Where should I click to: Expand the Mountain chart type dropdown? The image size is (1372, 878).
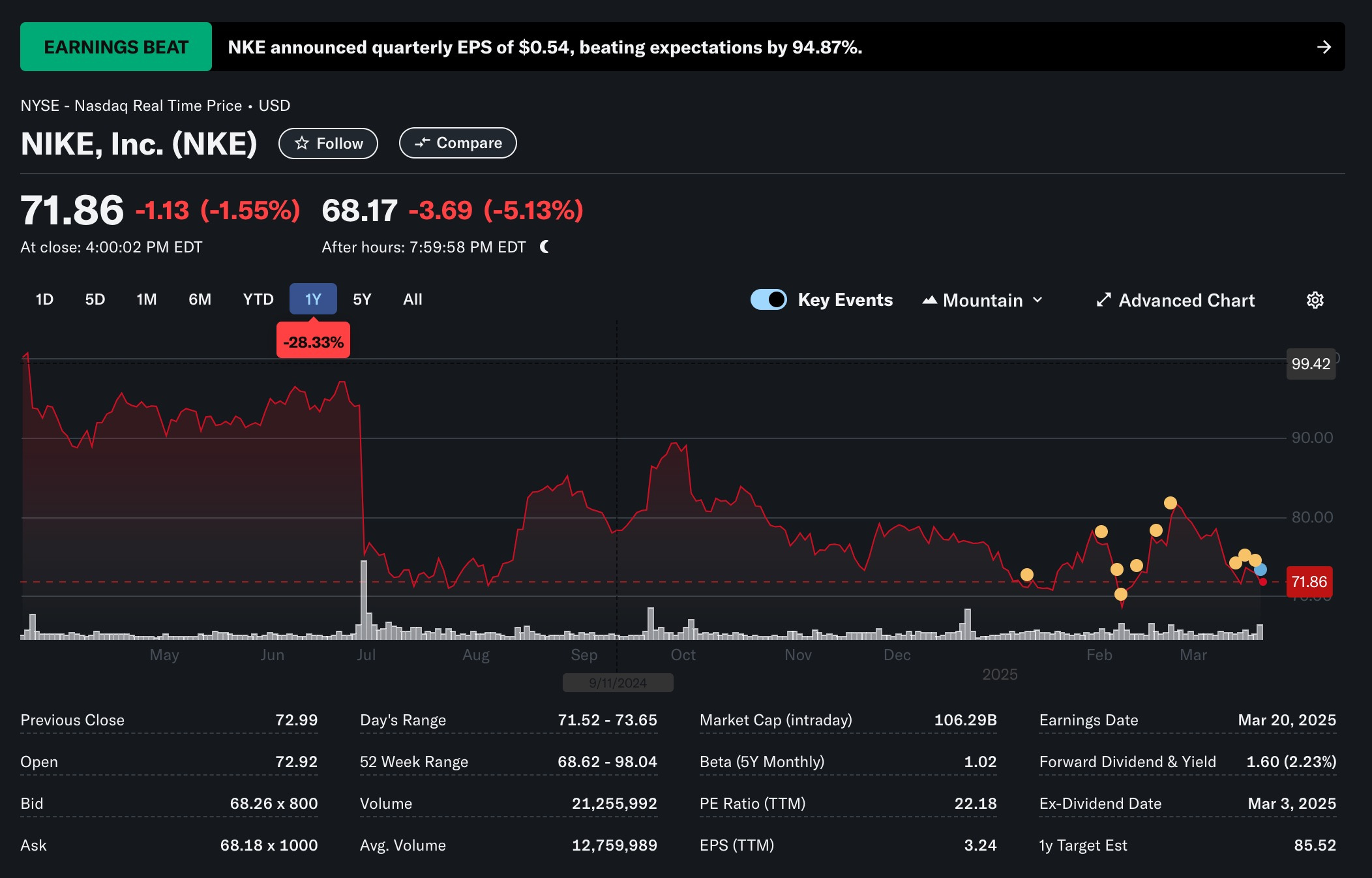[x=1037, y=300]
